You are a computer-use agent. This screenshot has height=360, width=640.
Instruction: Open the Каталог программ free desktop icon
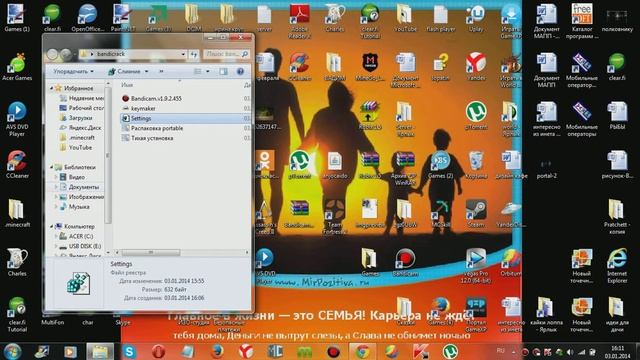[582, 20]
